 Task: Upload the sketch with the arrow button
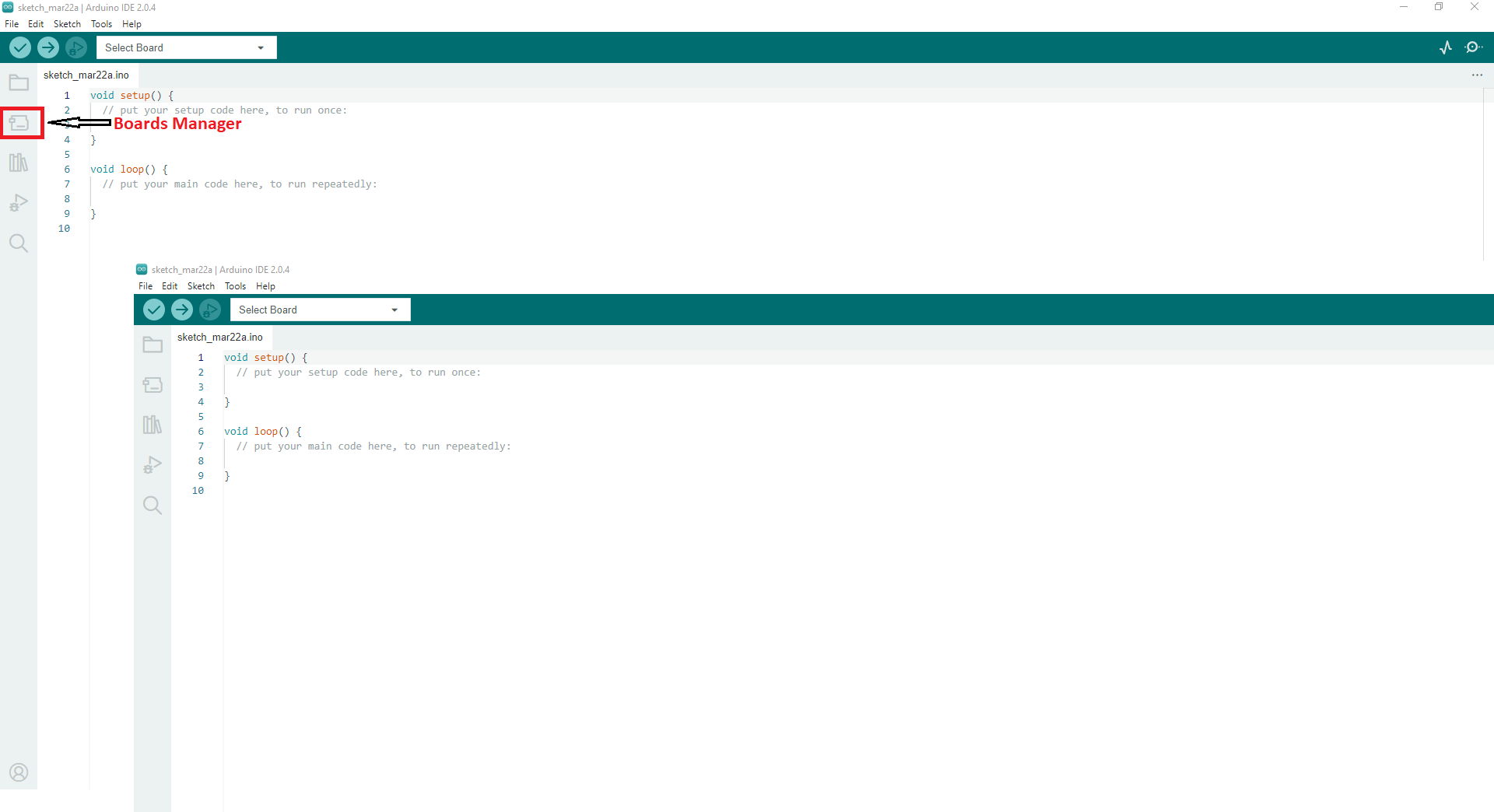47,47
